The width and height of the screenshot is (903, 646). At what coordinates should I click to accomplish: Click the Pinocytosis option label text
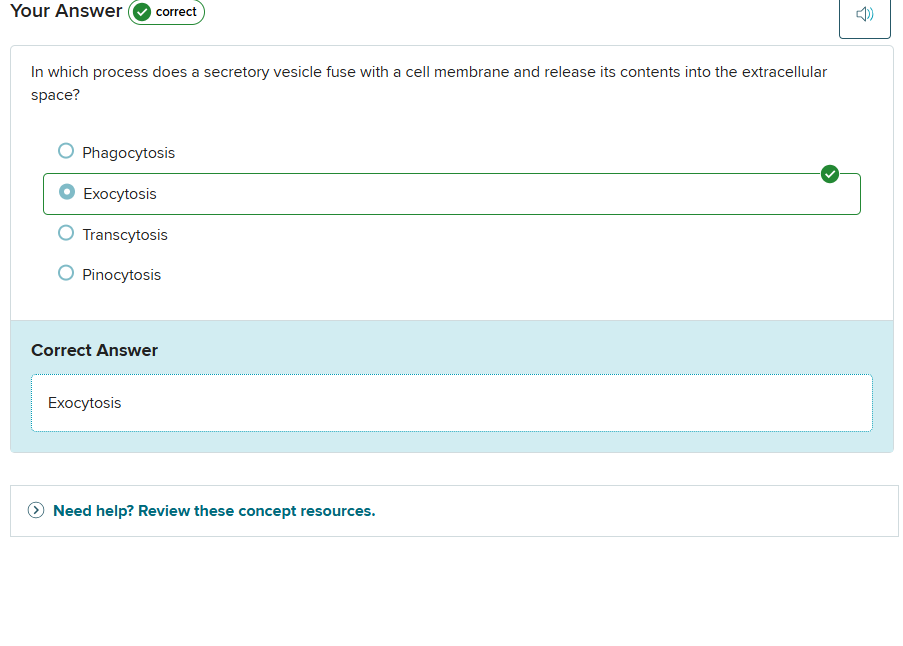121,275
